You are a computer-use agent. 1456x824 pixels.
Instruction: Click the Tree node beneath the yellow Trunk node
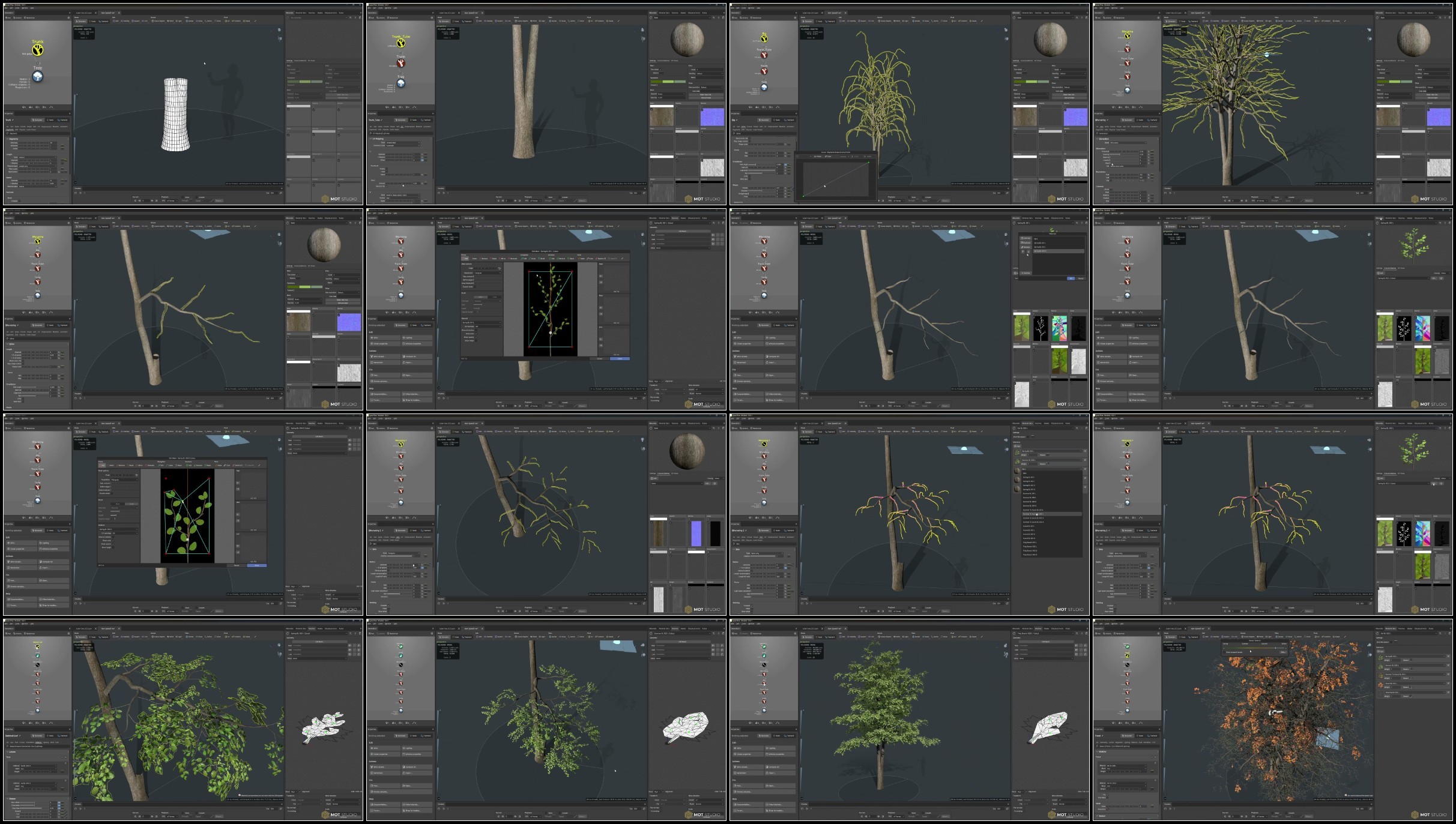(x=38, y=77)
